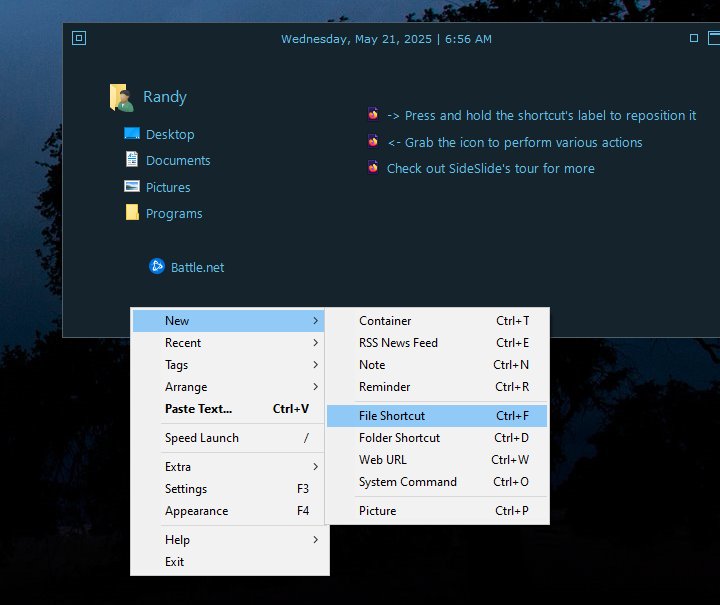Select Speed Launch menu entry

[229, 438]
